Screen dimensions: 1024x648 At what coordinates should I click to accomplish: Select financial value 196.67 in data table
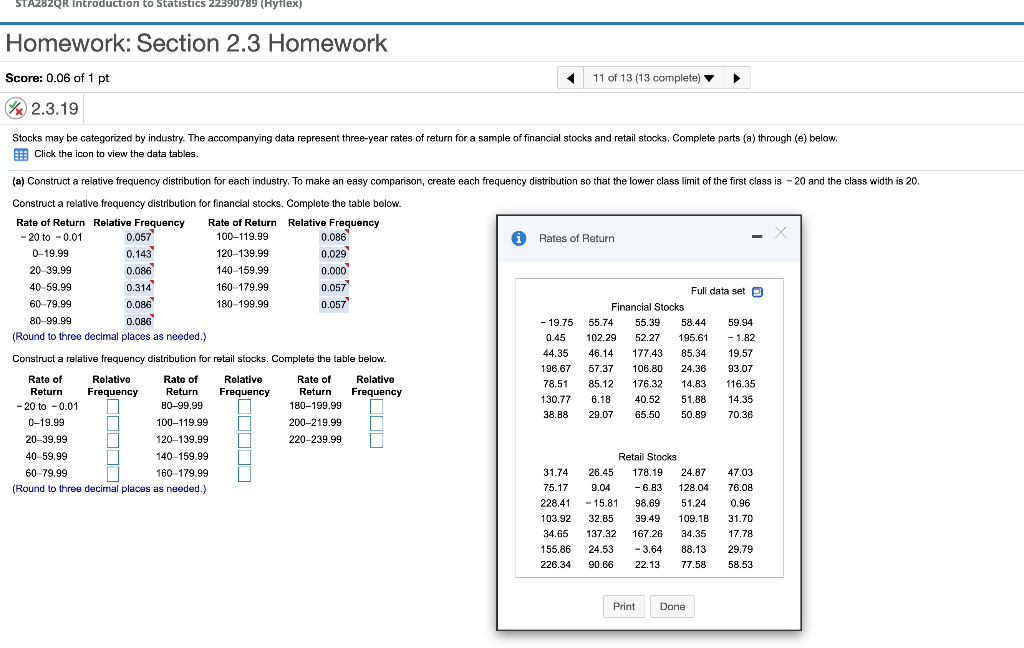(556, 369)
